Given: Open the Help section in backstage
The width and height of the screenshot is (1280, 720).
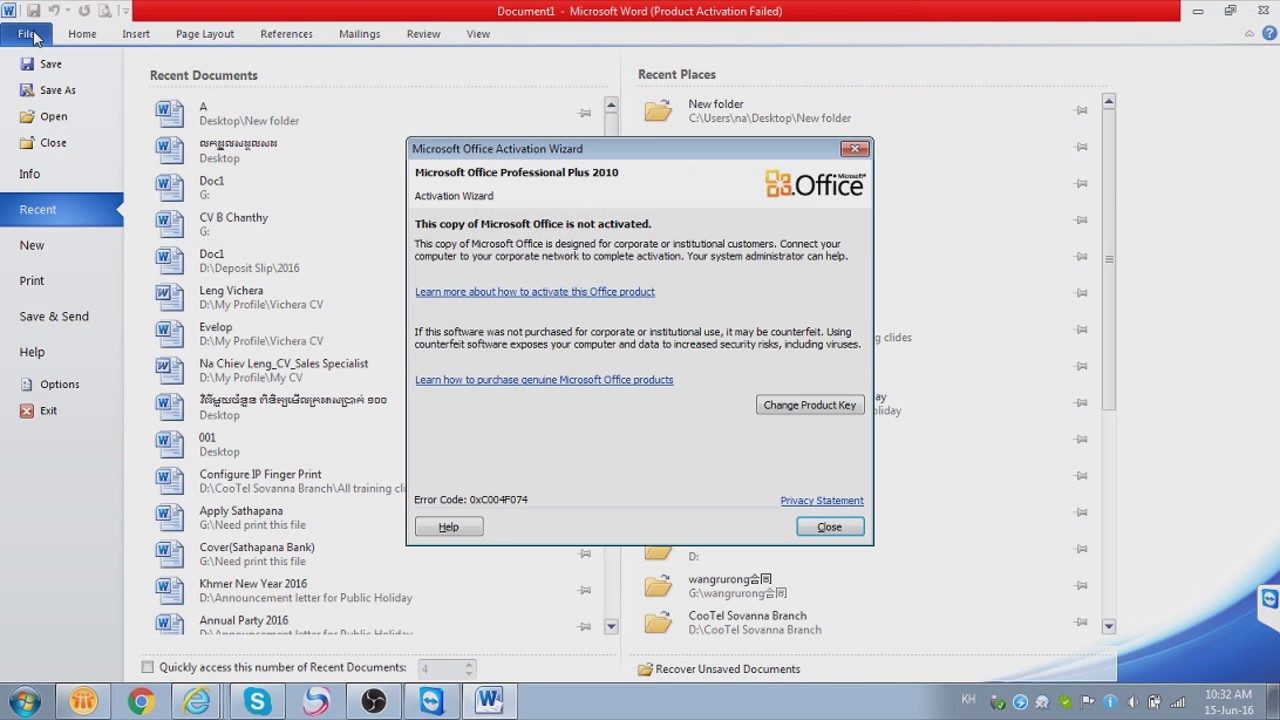Looking at the screenshot, I should (x=32, y=352).
